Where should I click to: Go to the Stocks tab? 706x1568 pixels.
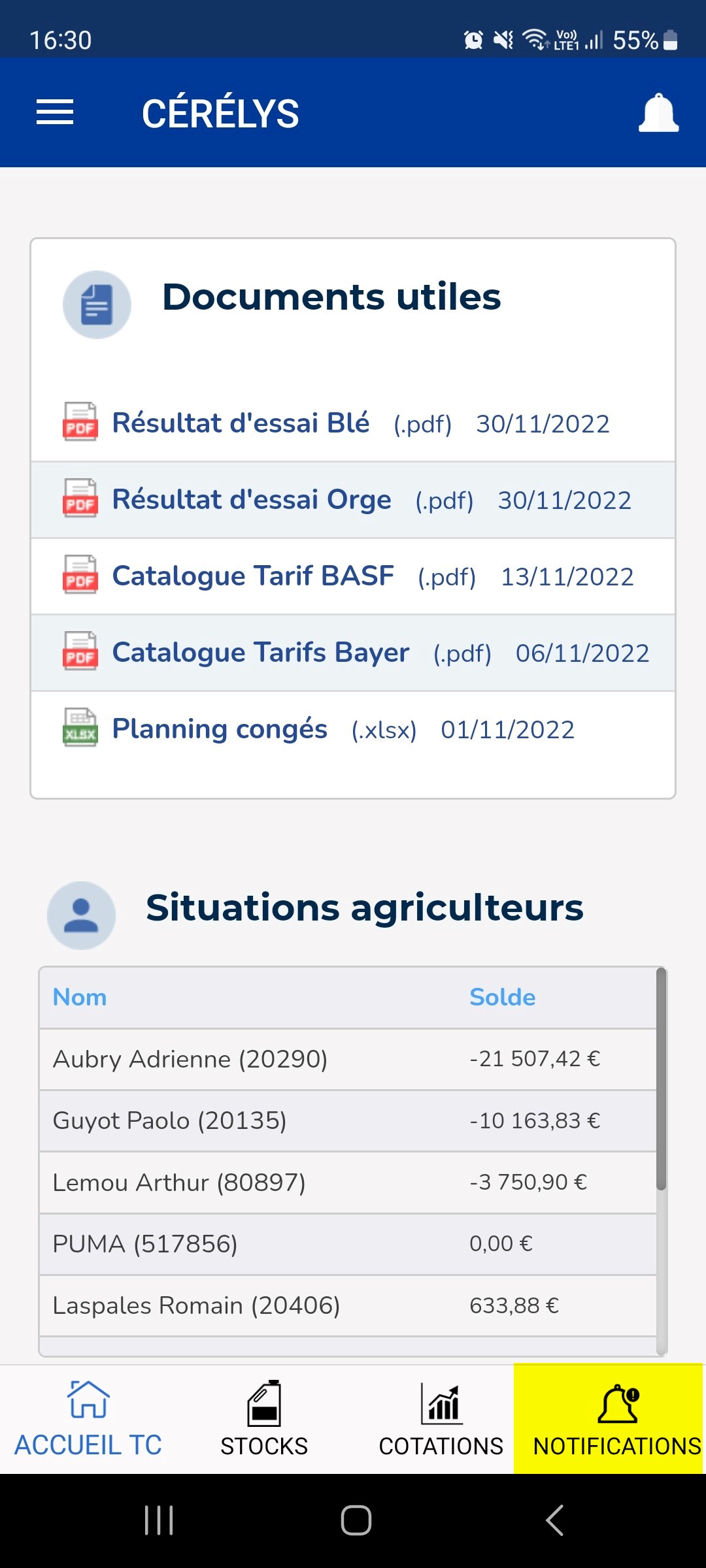pyautogui.click(x=264, y=1418)
